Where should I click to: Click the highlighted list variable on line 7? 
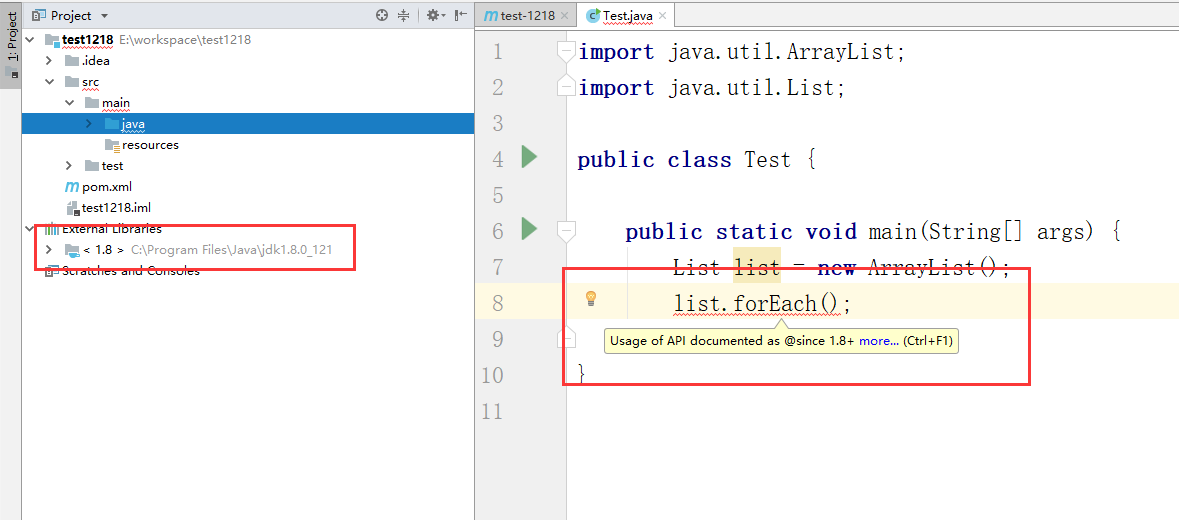[757, 268]
